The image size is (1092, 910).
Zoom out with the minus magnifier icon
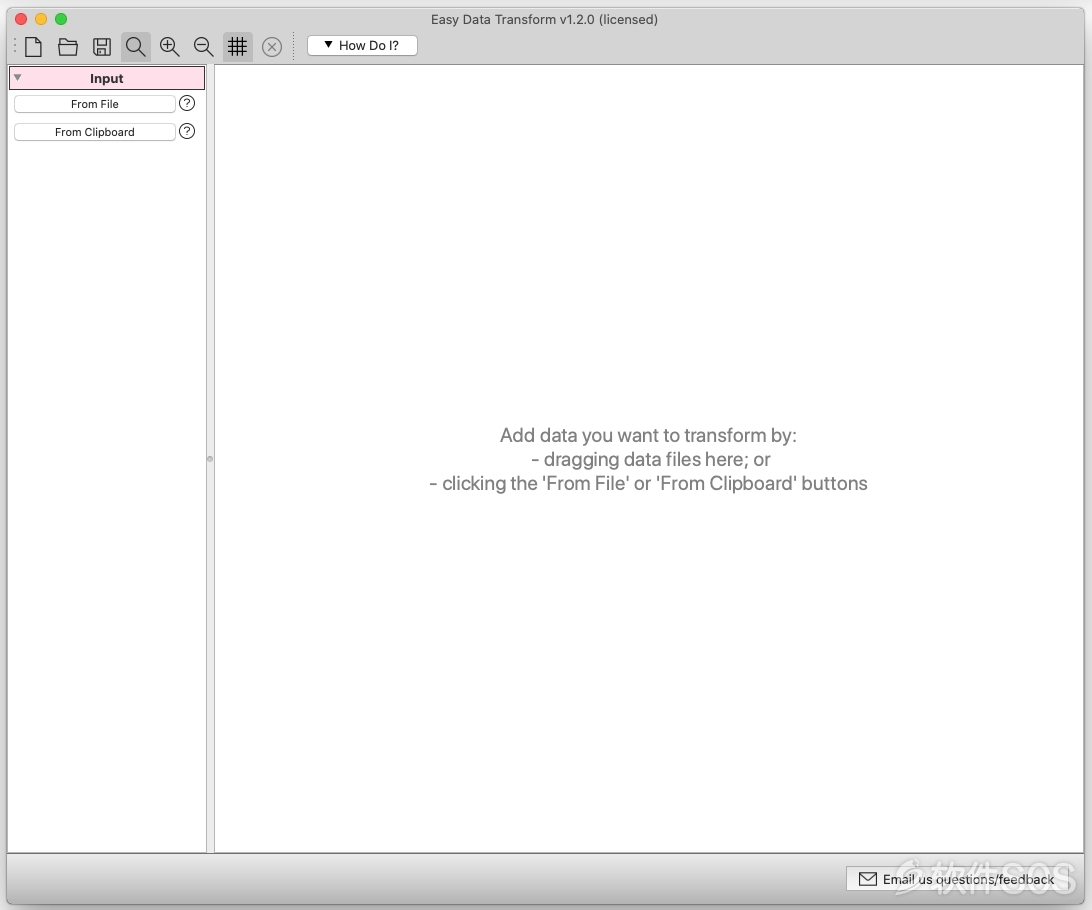pyautogui.click(x=203, y=47)
